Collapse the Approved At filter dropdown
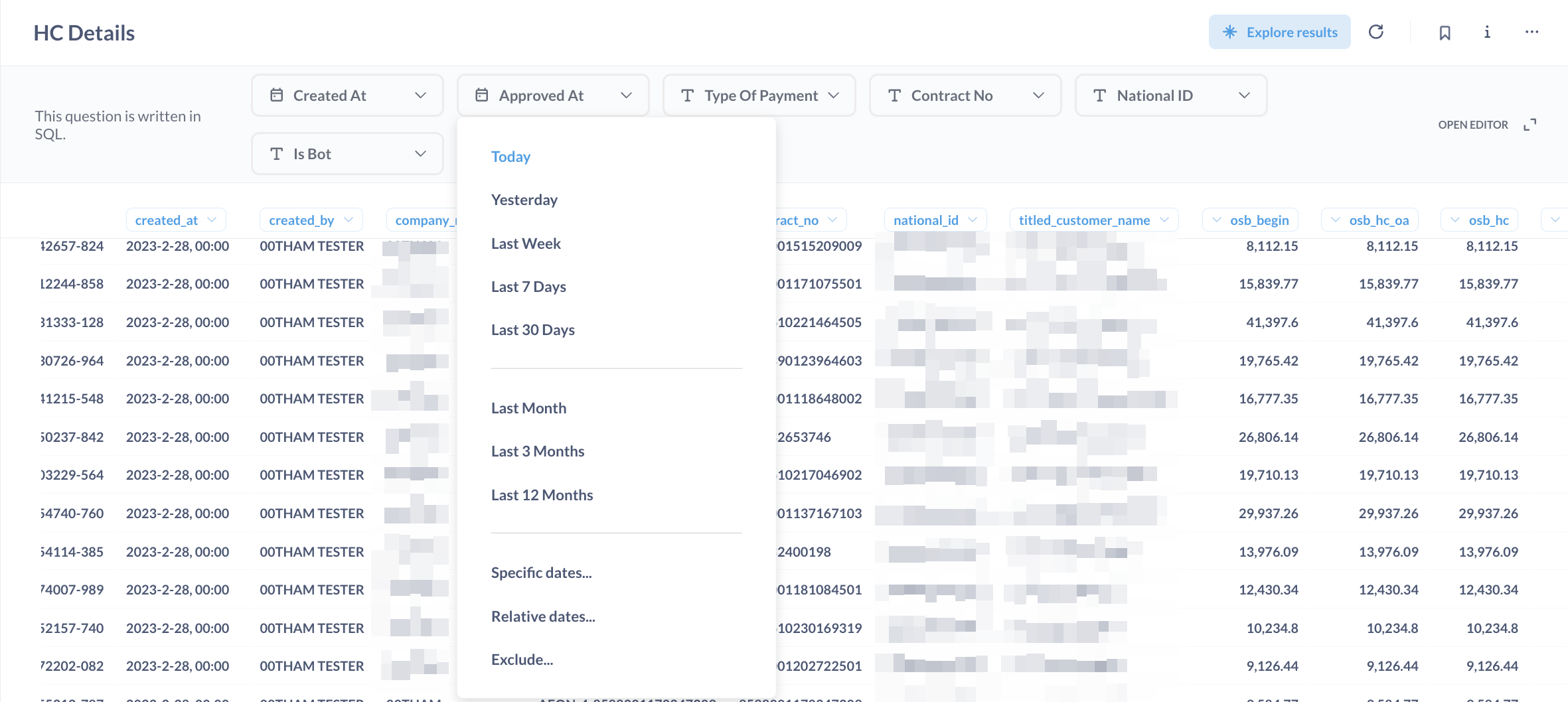 coord(553,96)
